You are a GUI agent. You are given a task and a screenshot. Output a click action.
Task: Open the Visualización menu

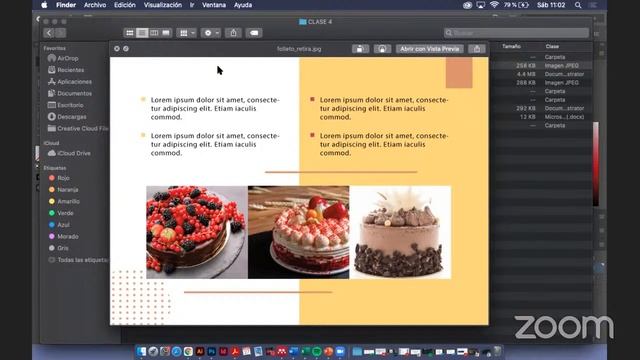click(x=162, y=5)
